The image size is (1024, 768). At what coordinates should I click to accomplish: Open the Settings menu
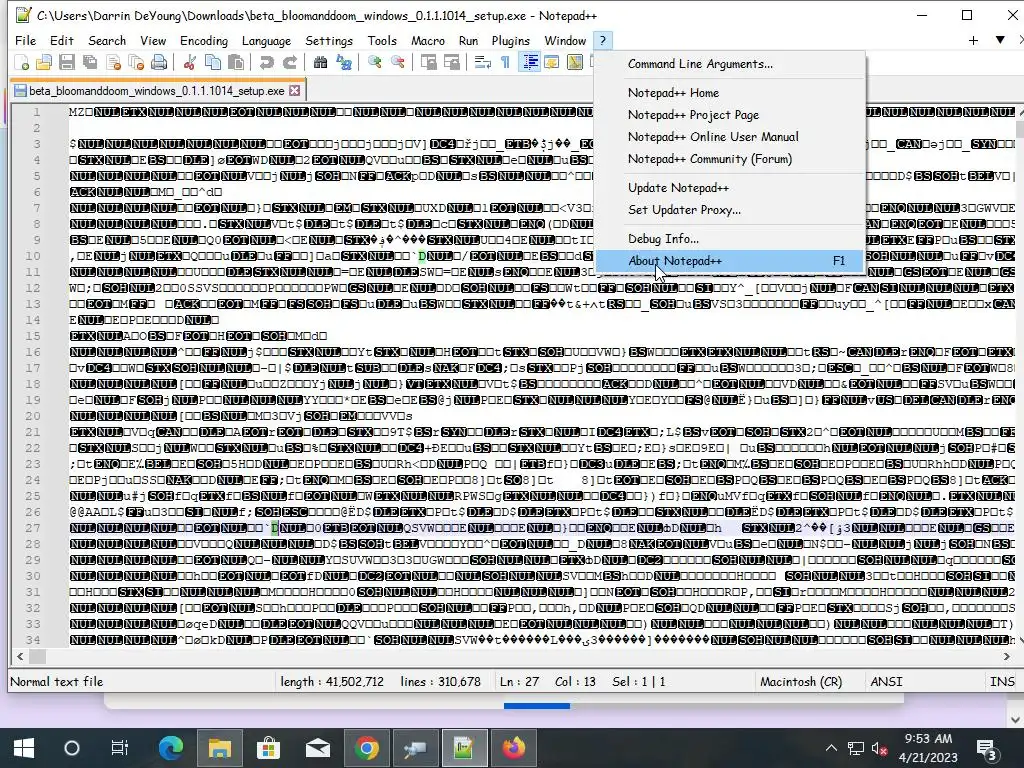pos(328,40)
